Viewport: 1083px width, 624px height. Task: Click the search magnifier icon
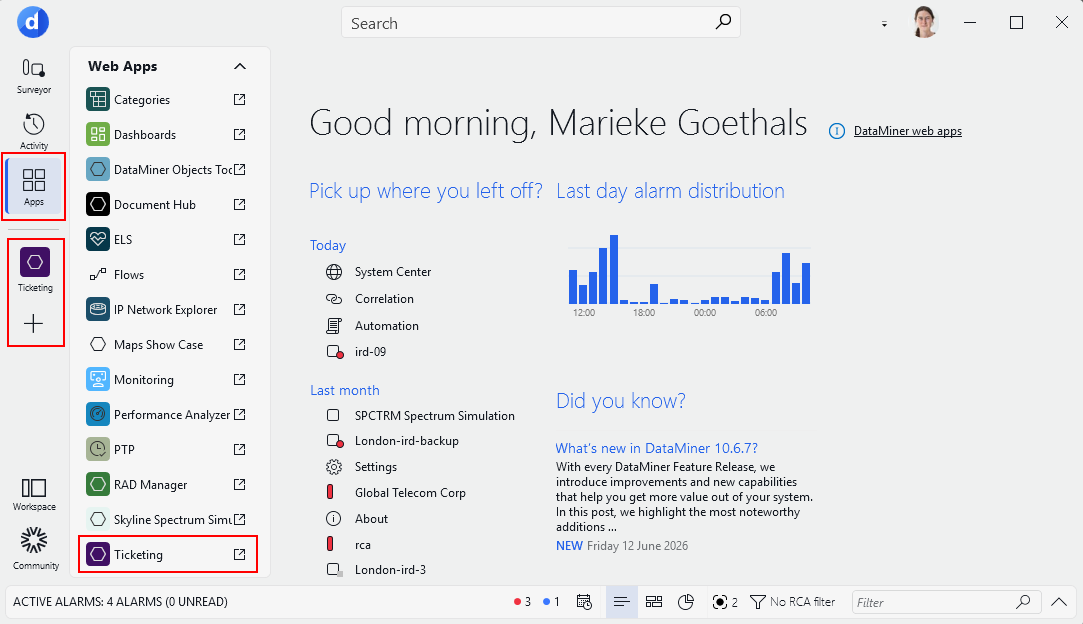722,22
